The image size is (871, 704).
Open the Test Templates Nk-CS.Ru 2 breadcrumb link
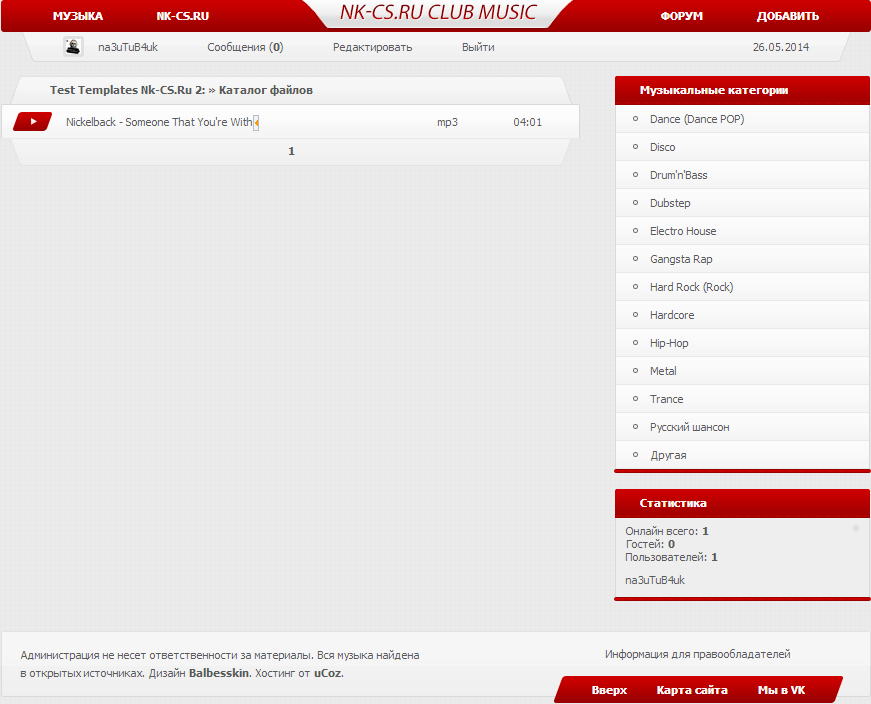127,90
